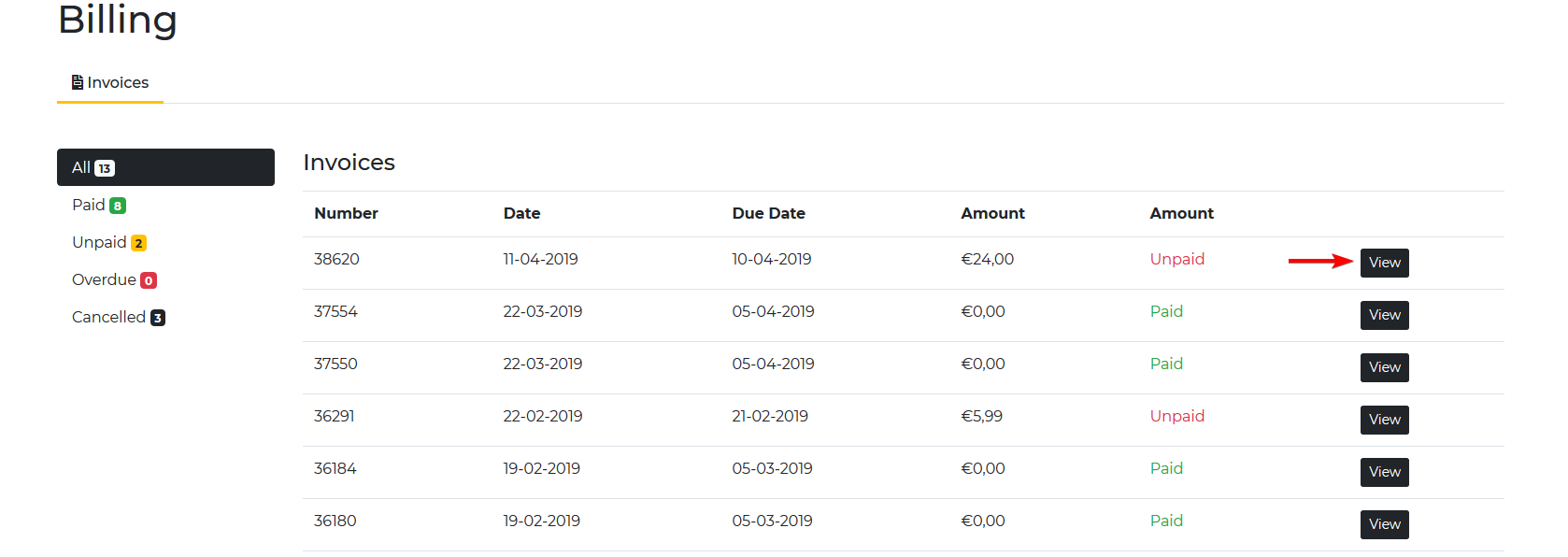Click the Cancelled count badge

pos(158,318)
